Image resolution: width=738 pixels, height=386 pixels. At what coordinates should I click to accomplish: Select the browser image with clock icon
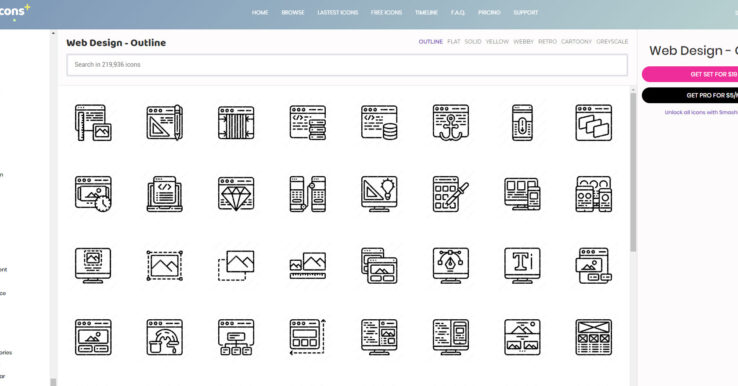click(x=93, y=194)
